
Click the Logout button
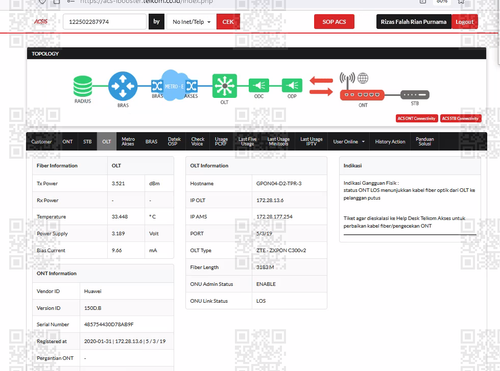pos(465,22)
